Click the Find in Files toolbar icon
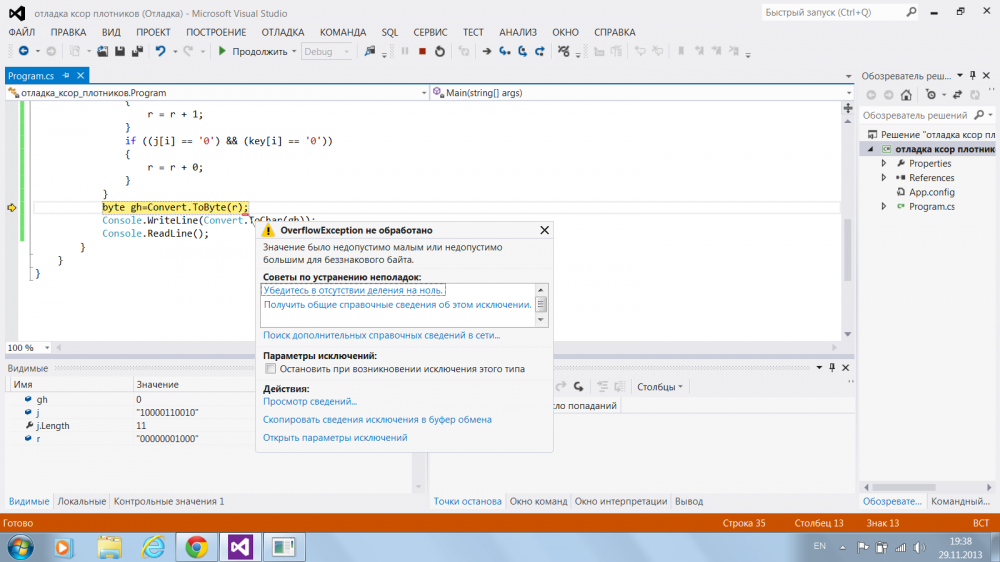Viewport: 1000px width, 562px height. [x=369, y=51]
